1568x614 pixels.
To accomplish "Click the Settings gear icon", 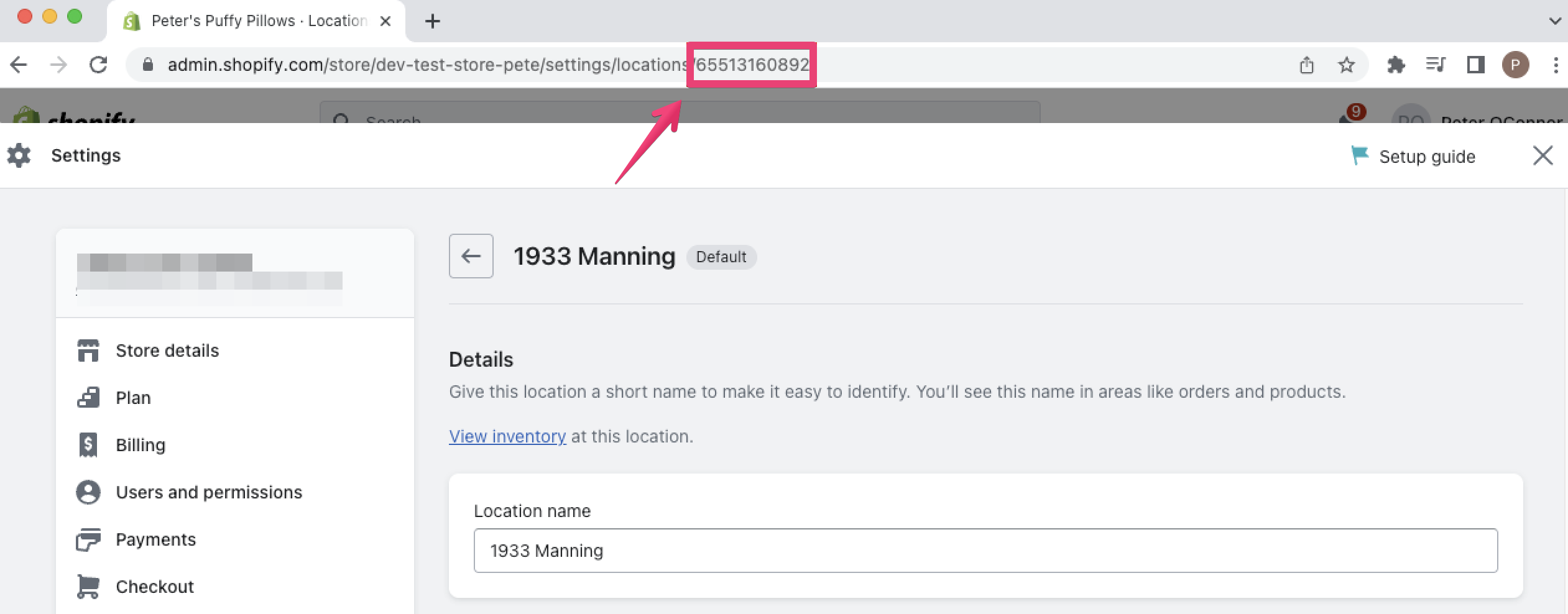I will (x=19, y=155).
